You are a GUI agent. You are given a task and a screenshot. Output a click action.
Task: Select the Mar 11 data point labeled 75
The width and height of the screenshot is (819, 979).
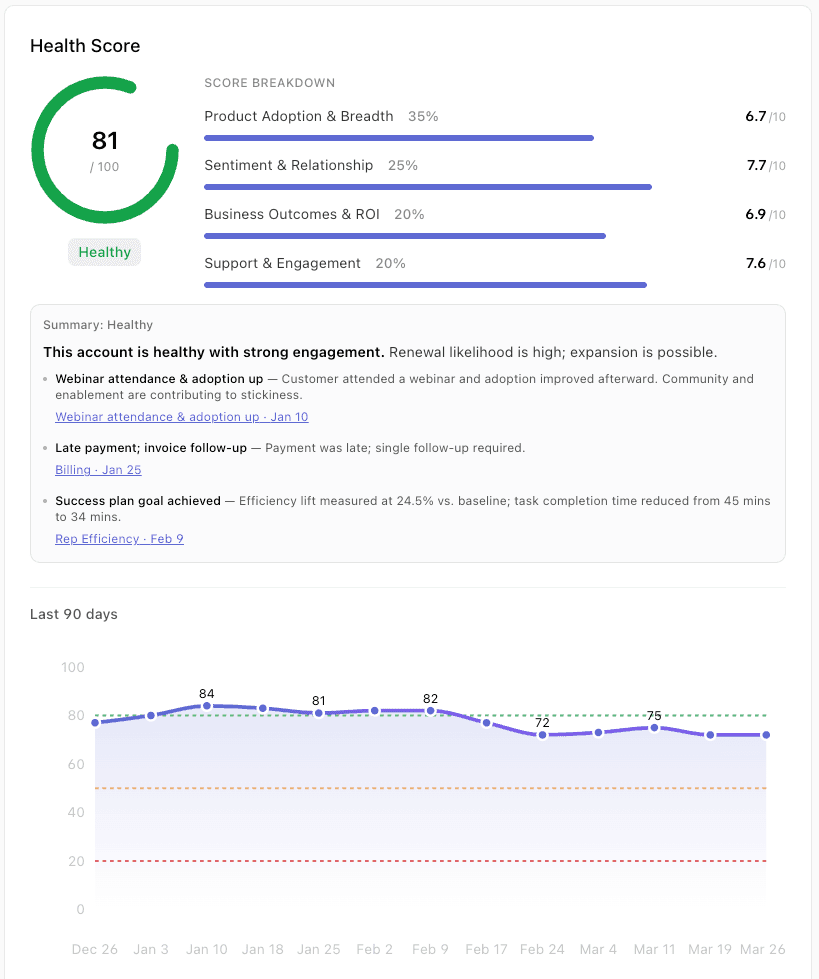[655, 728]
